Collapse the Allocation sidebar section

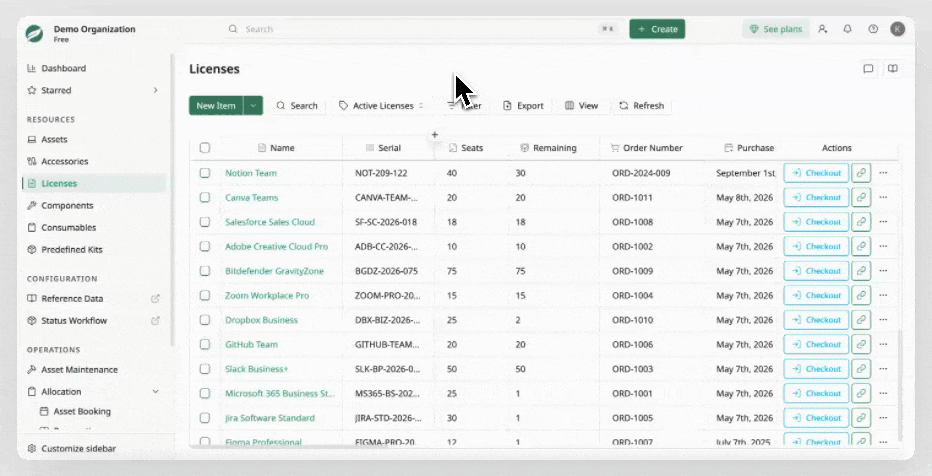[x=155, y=392]
